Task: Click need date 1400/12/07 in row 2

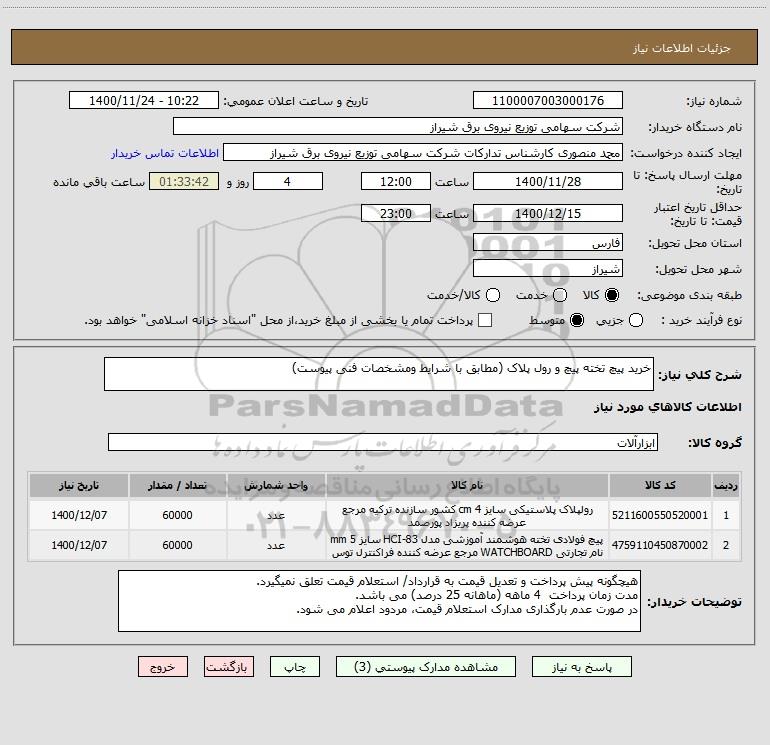Action: pos(79,545)
